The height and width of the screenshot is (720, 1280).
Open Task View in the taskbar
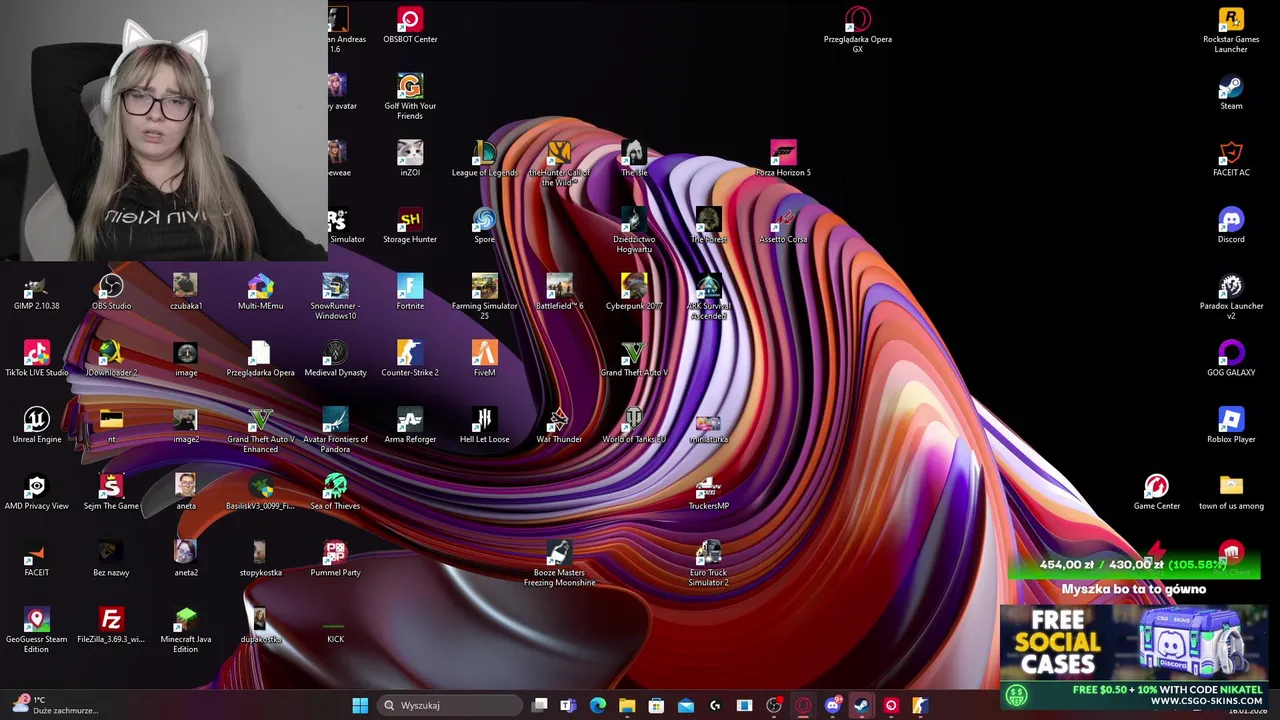pyautogui.click(x=540, y=705)
